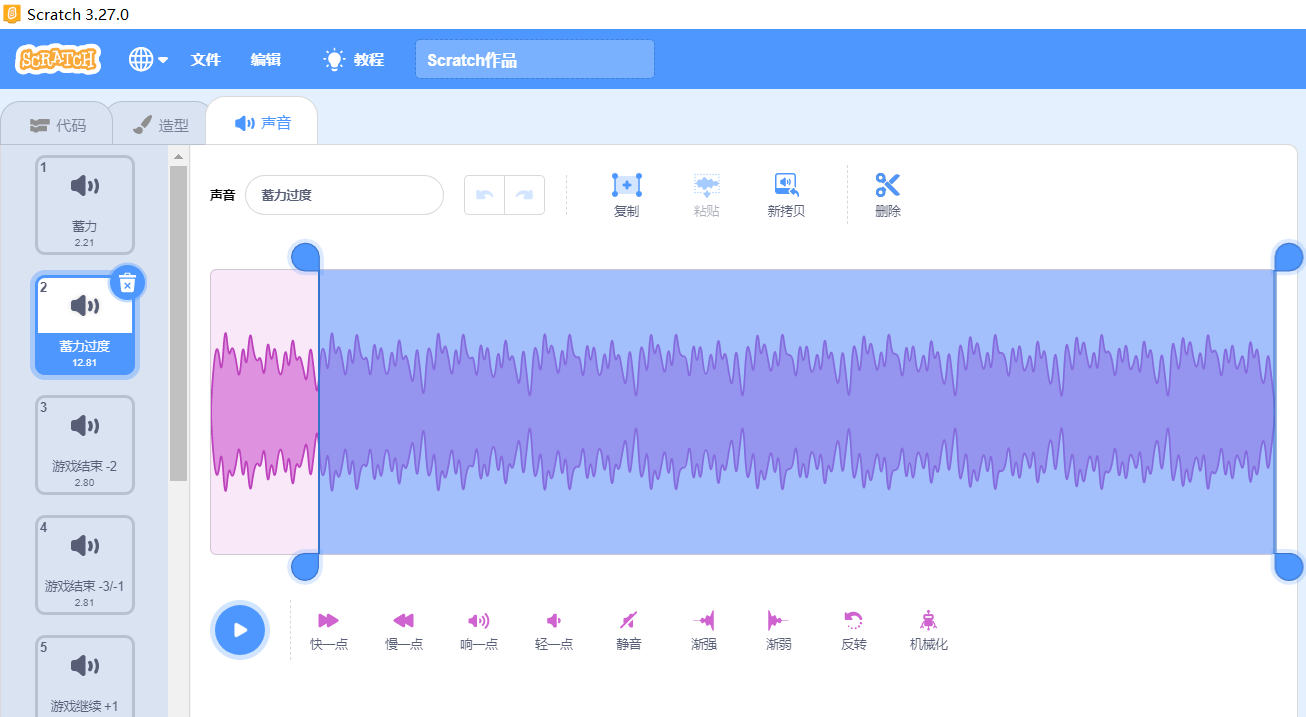Delete sound 蓄力过度 with trash icon
The height and width of the screenshot is (717, 1306).
(x=127, y=283)
